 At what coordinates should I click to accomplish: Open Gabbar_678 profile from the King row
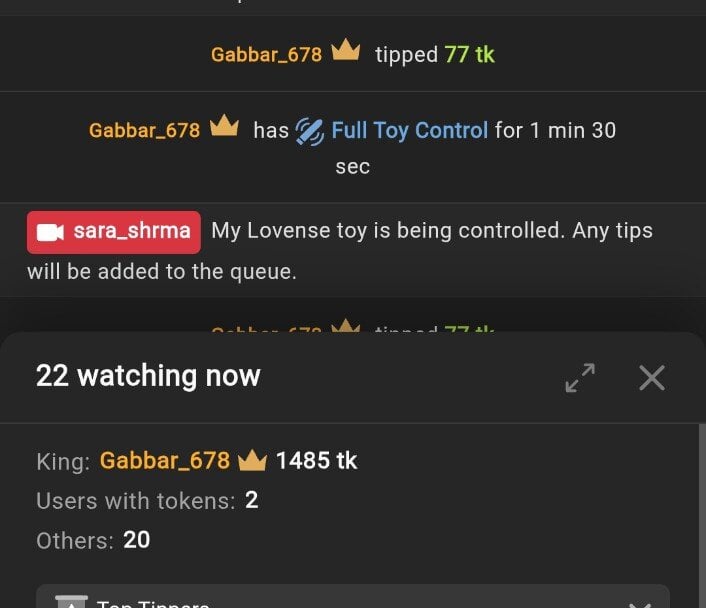click(x=165, y=461)
